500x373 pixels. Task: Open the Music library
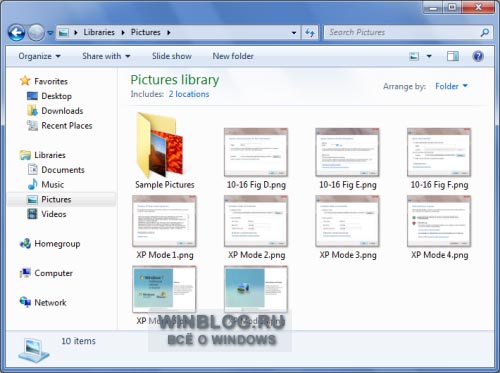click(52, 184)
